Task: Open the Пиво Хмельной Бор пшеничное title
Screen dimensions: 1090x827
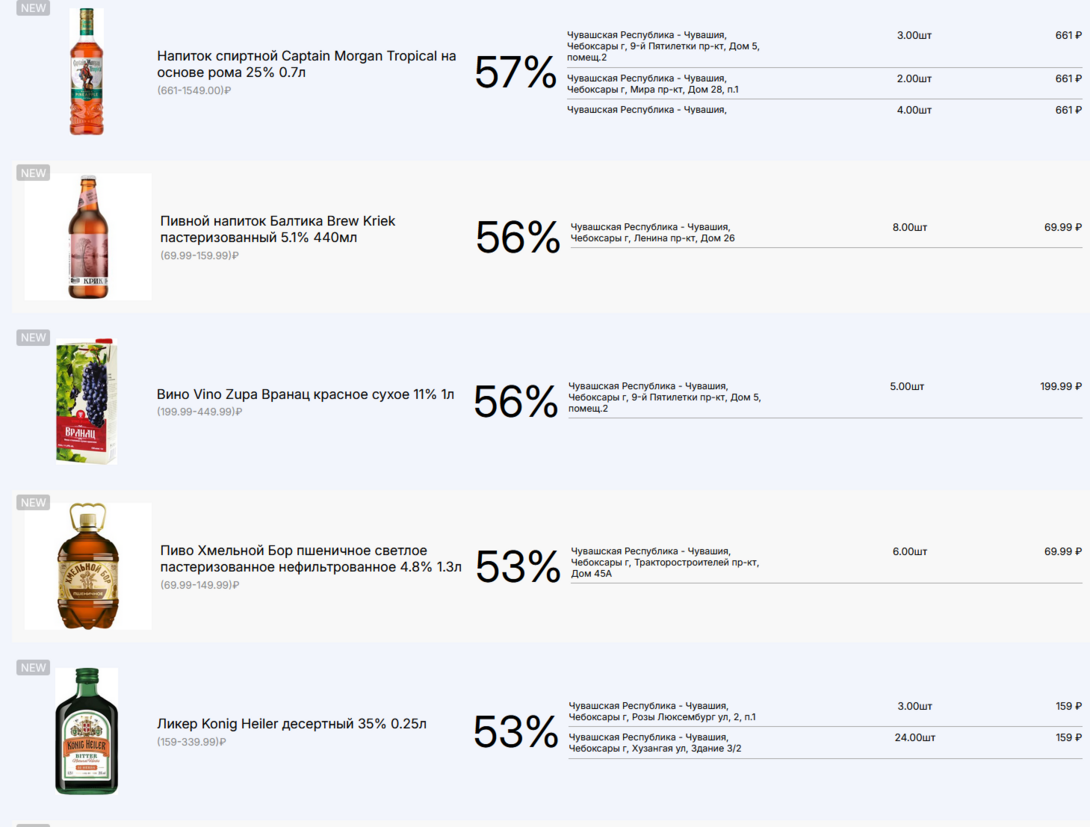Action: point(310,559)
